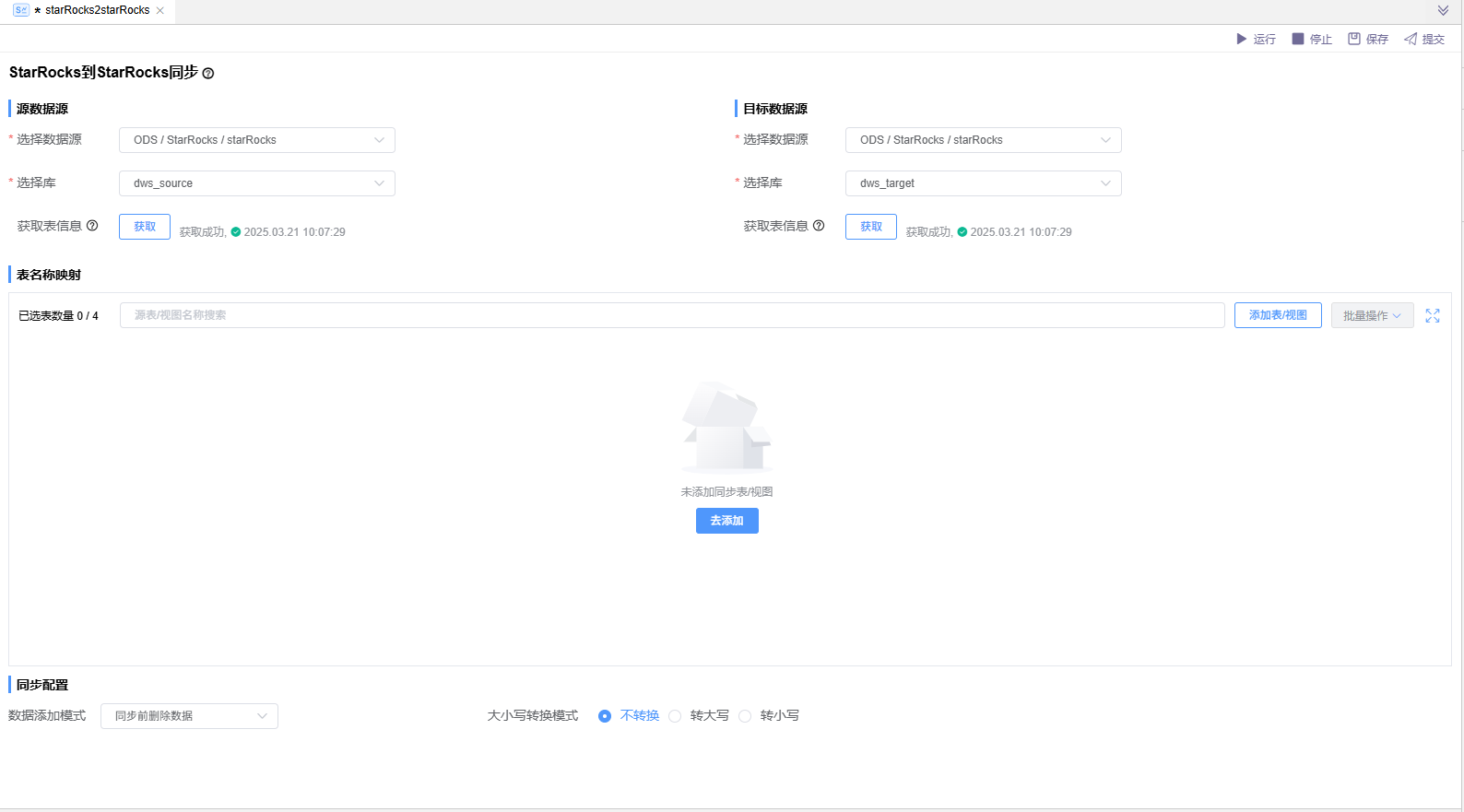Click the Save (保存) icon
The height and width of the screenshot is (812, 1464).
(1354, 39)
